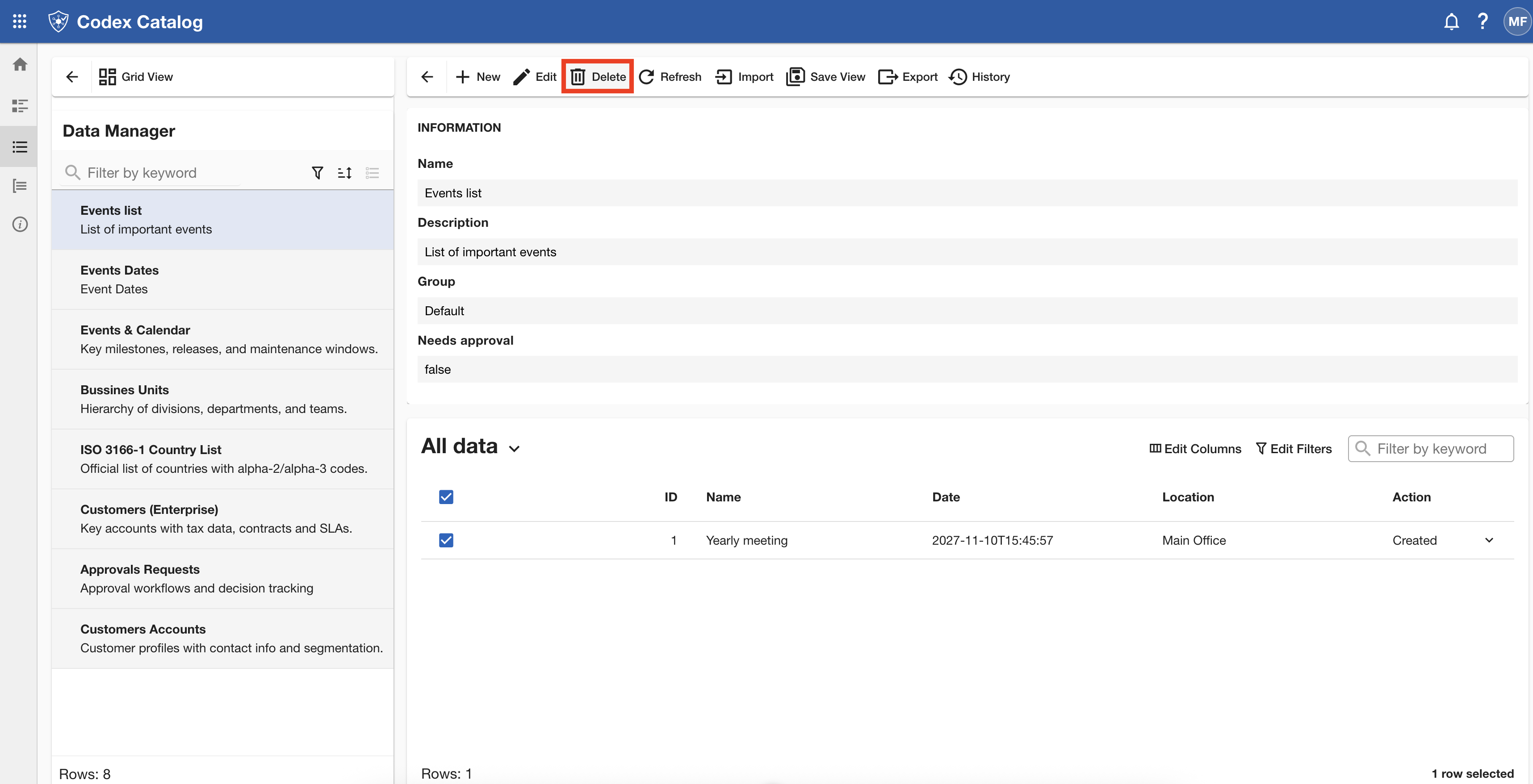Click Edit Filters

coord(1293,449)
